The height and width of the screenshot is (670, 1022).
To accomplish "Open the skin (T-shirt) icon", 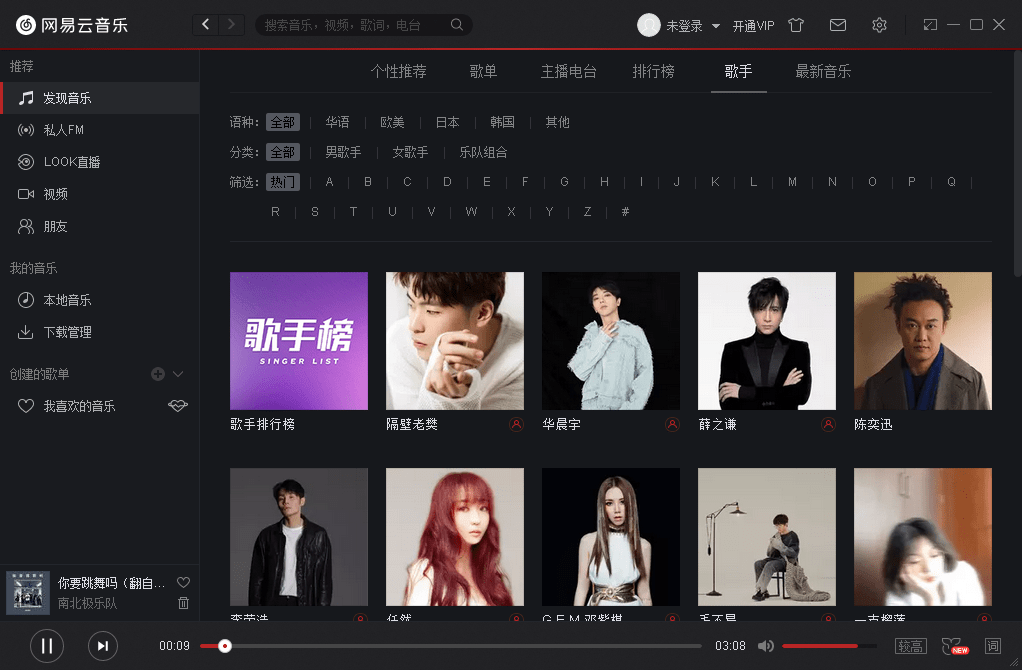I will click(x=796, y=25).
